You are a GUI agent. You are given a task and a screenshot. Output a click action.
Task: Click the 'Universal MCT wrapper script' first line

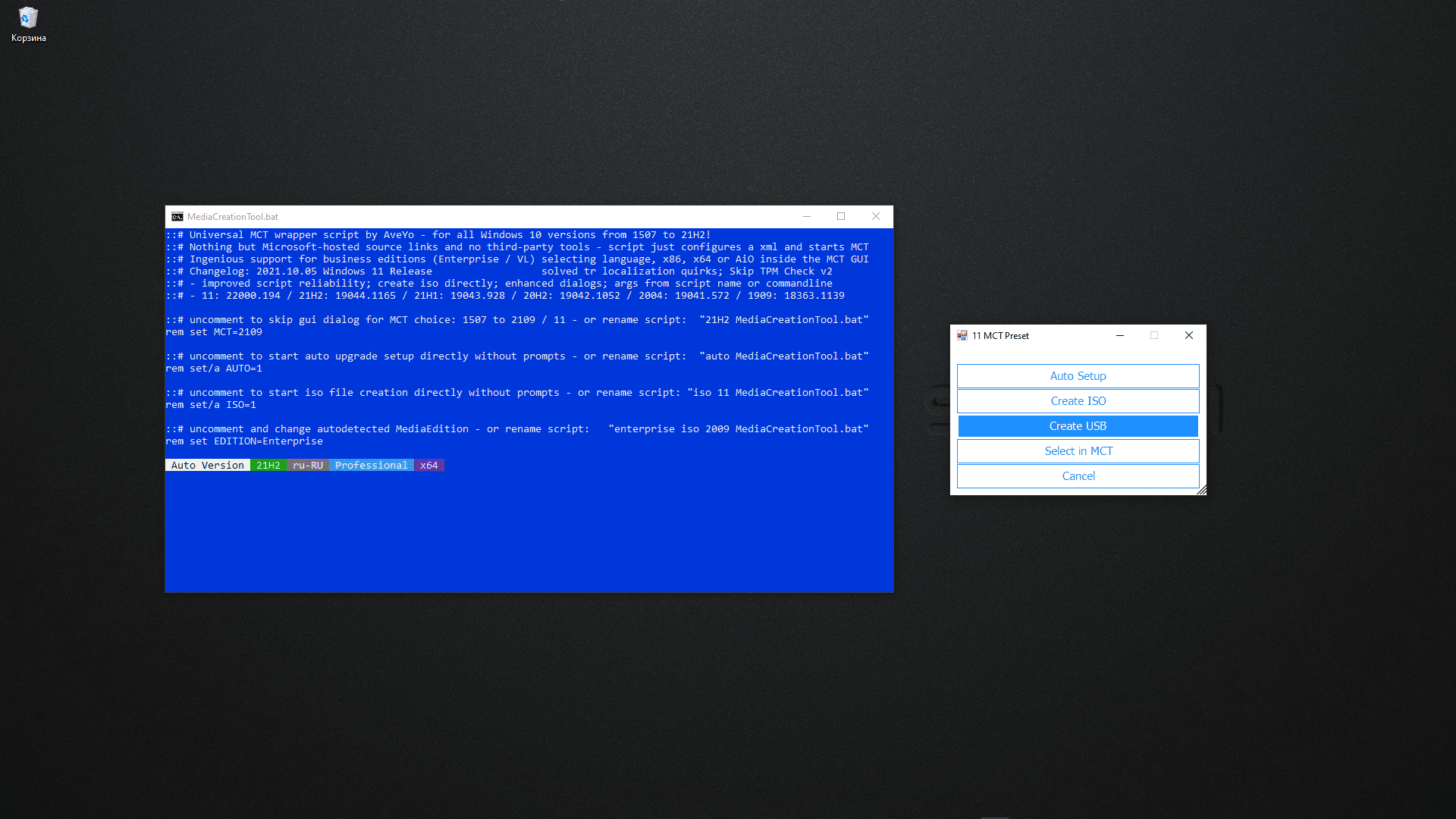tap(438, 235)
